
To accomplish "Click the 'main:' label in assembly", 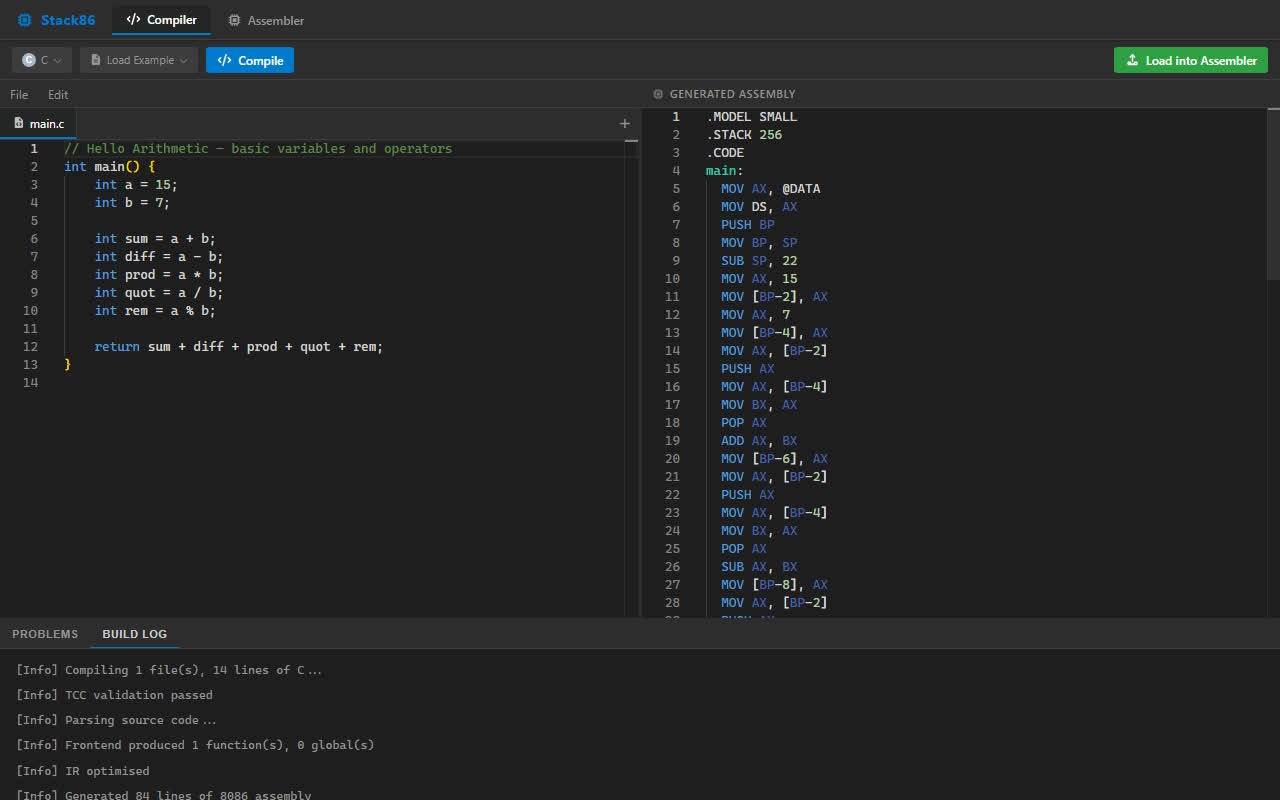I will [725, 170].
